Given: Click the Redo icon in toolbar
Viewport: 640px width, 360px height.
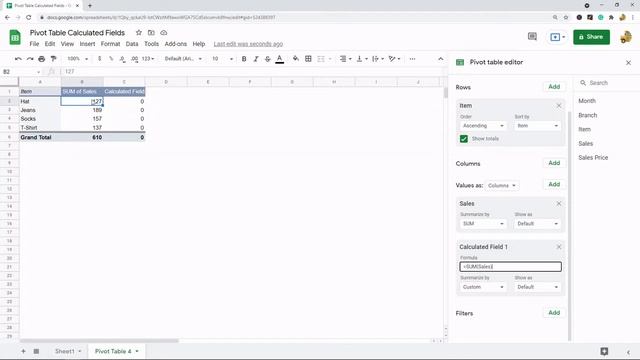Looking at the screenshot, I should pos(30,59).
